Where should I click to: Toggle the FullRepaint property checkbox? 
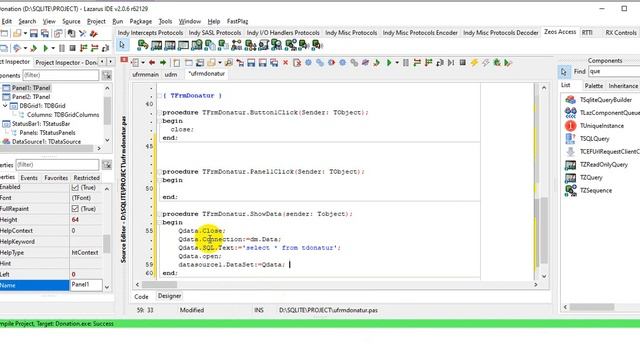pyautogui.click(x=75, y=209)
